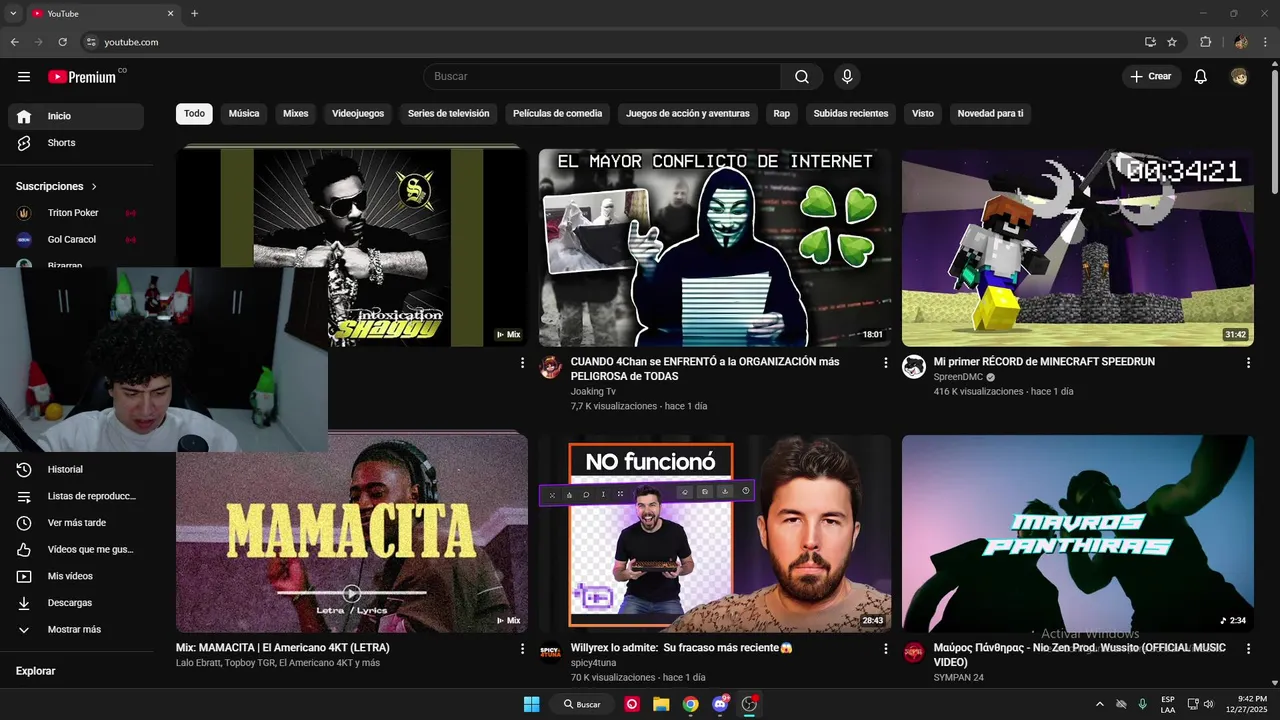Select the Música filter chip
Screen dimensions: 1280x720
[x=244, y=114]
